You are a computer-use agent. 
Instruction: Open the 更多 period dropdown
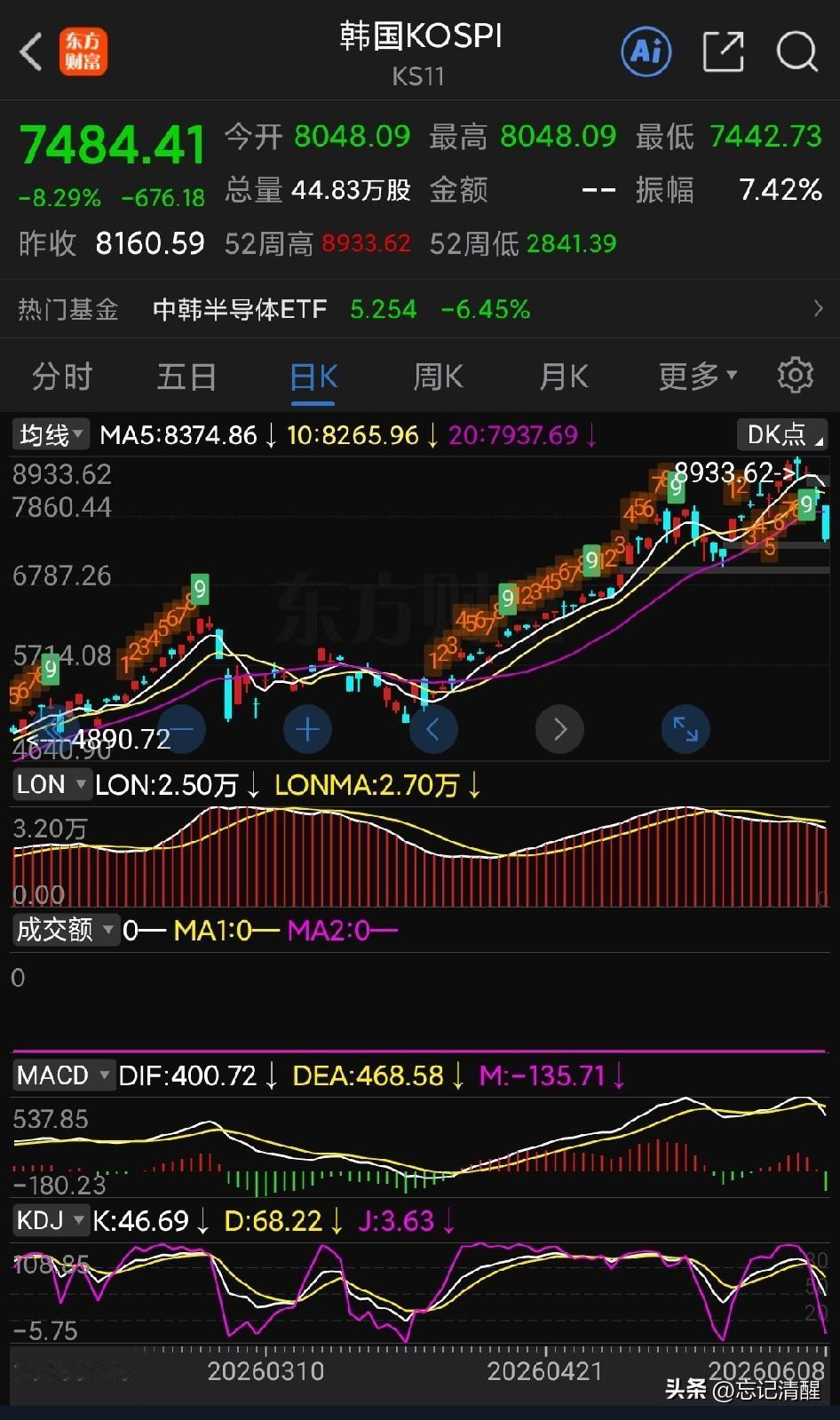point(698,377)
